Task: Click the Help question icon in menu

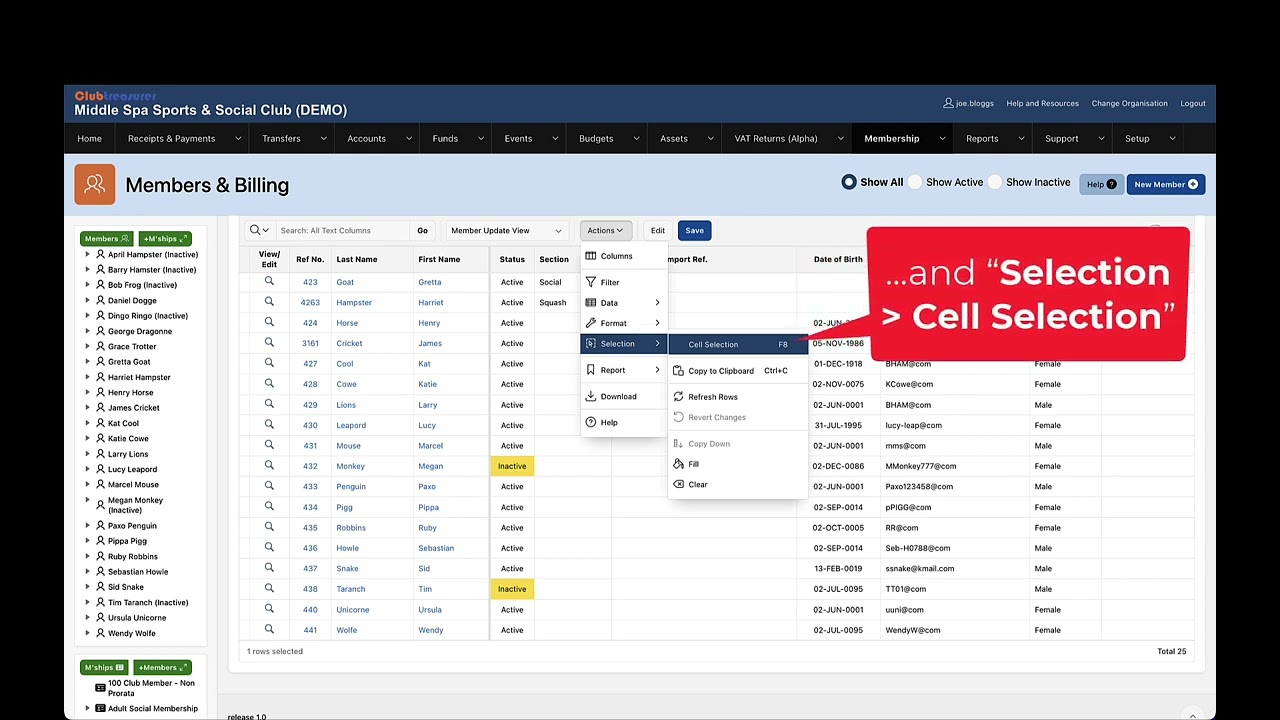Action: (591, 422)
